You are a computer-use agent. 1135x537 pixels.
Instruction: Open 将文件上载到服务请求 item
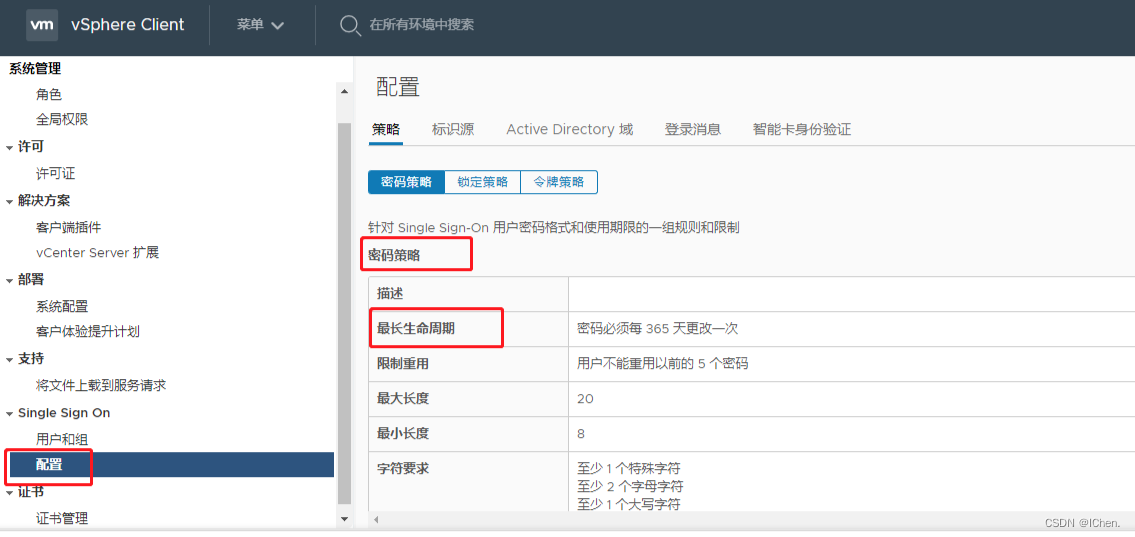pyautogui.click(x=101, y=386)
